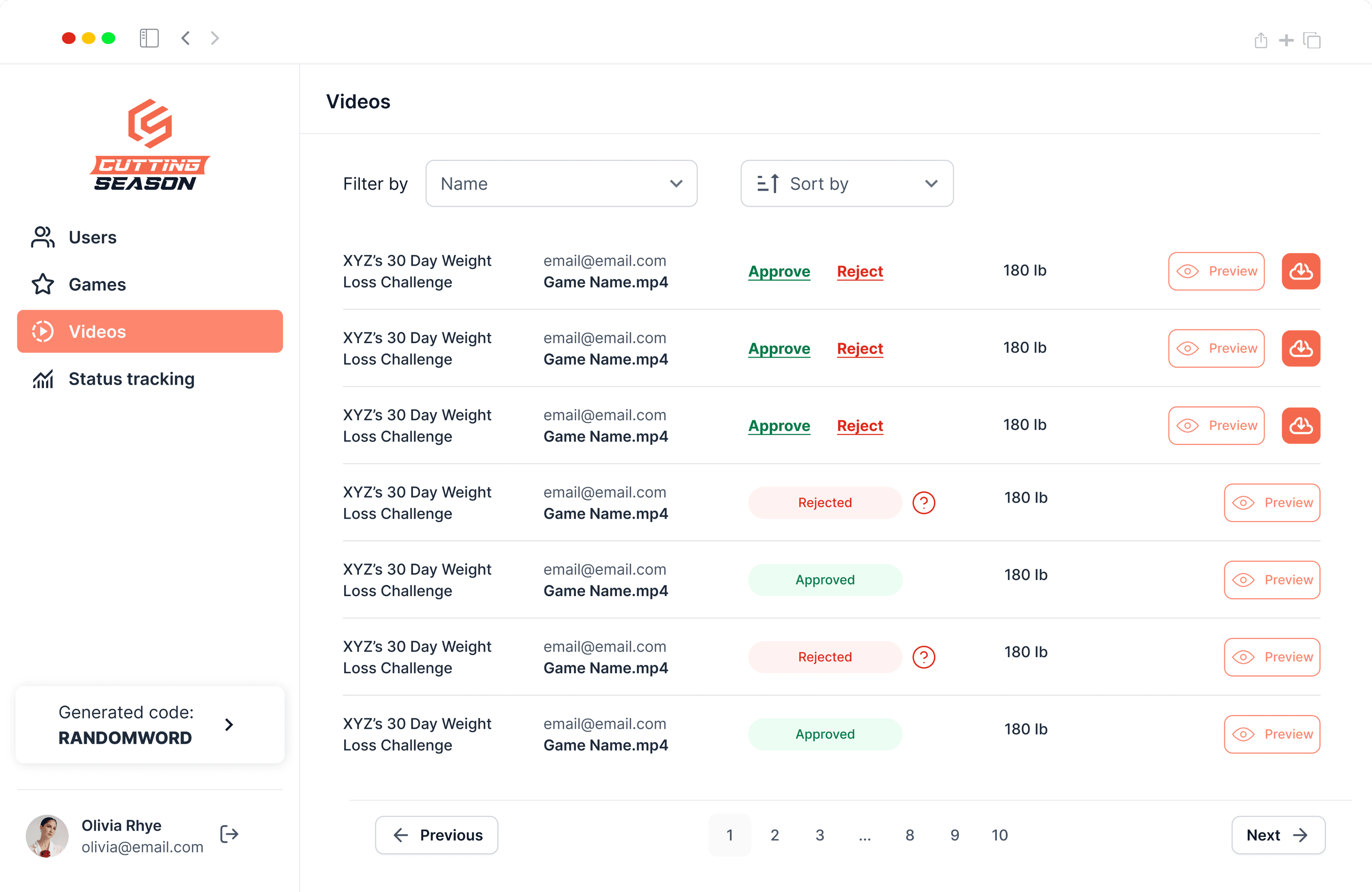This screenshot has width=1372, height=892.
Task: Approve the first video submission
Action: click(779, 271)
